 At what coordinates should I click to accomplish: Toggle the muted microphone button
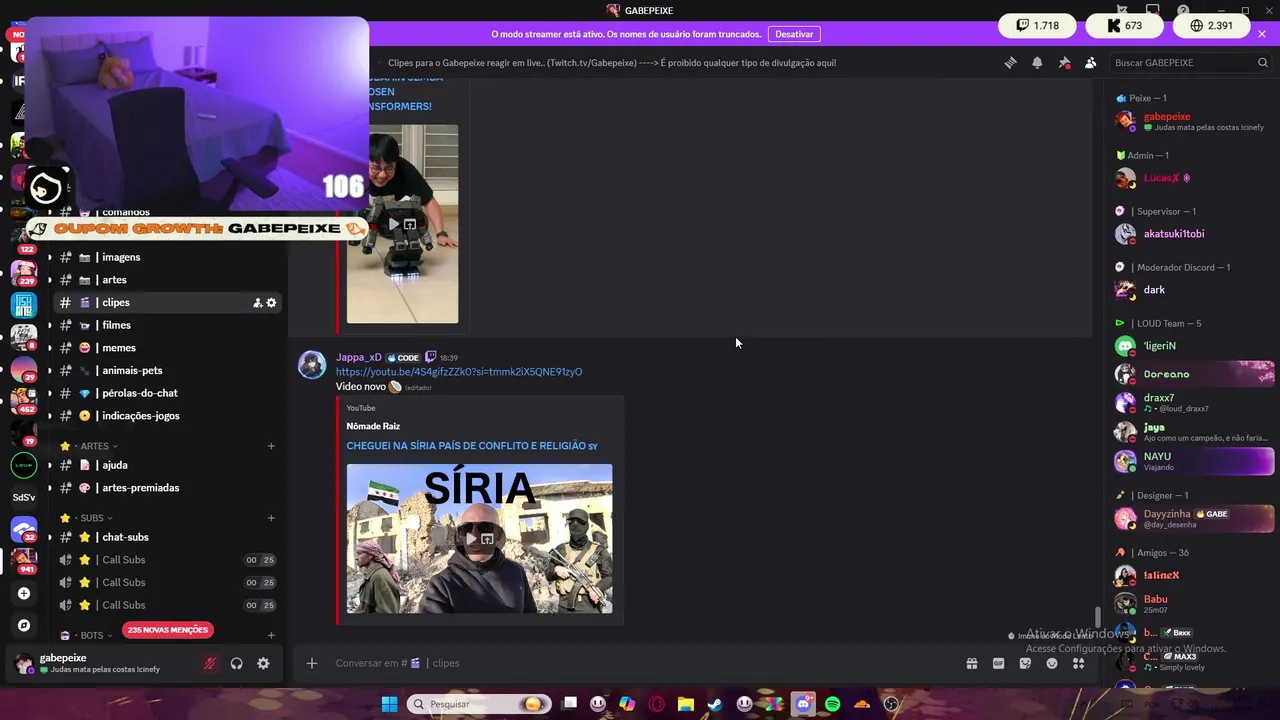pyautogui.click(x=209, y=663)
